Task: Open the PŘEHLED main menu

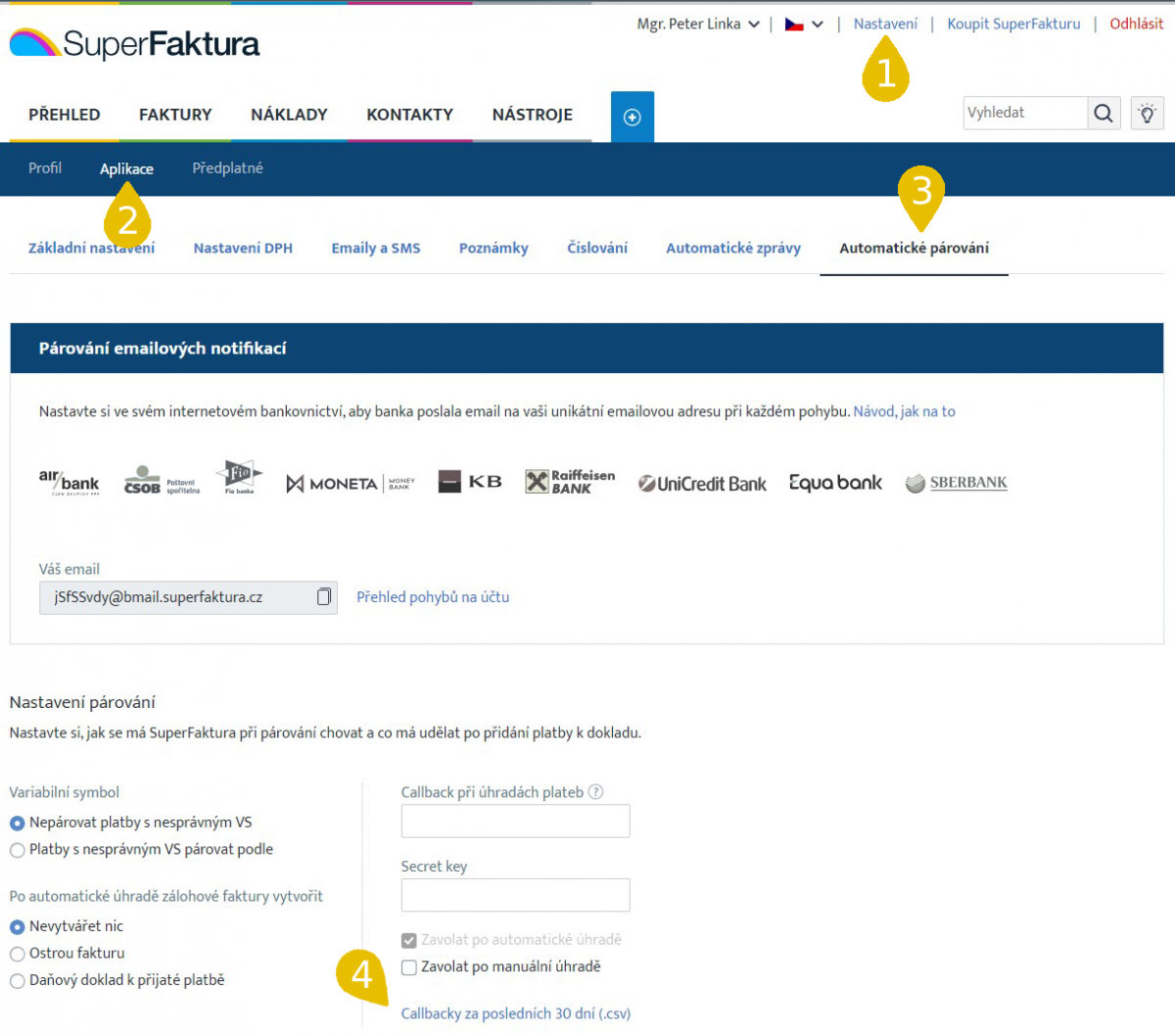Action: point(65,115)
